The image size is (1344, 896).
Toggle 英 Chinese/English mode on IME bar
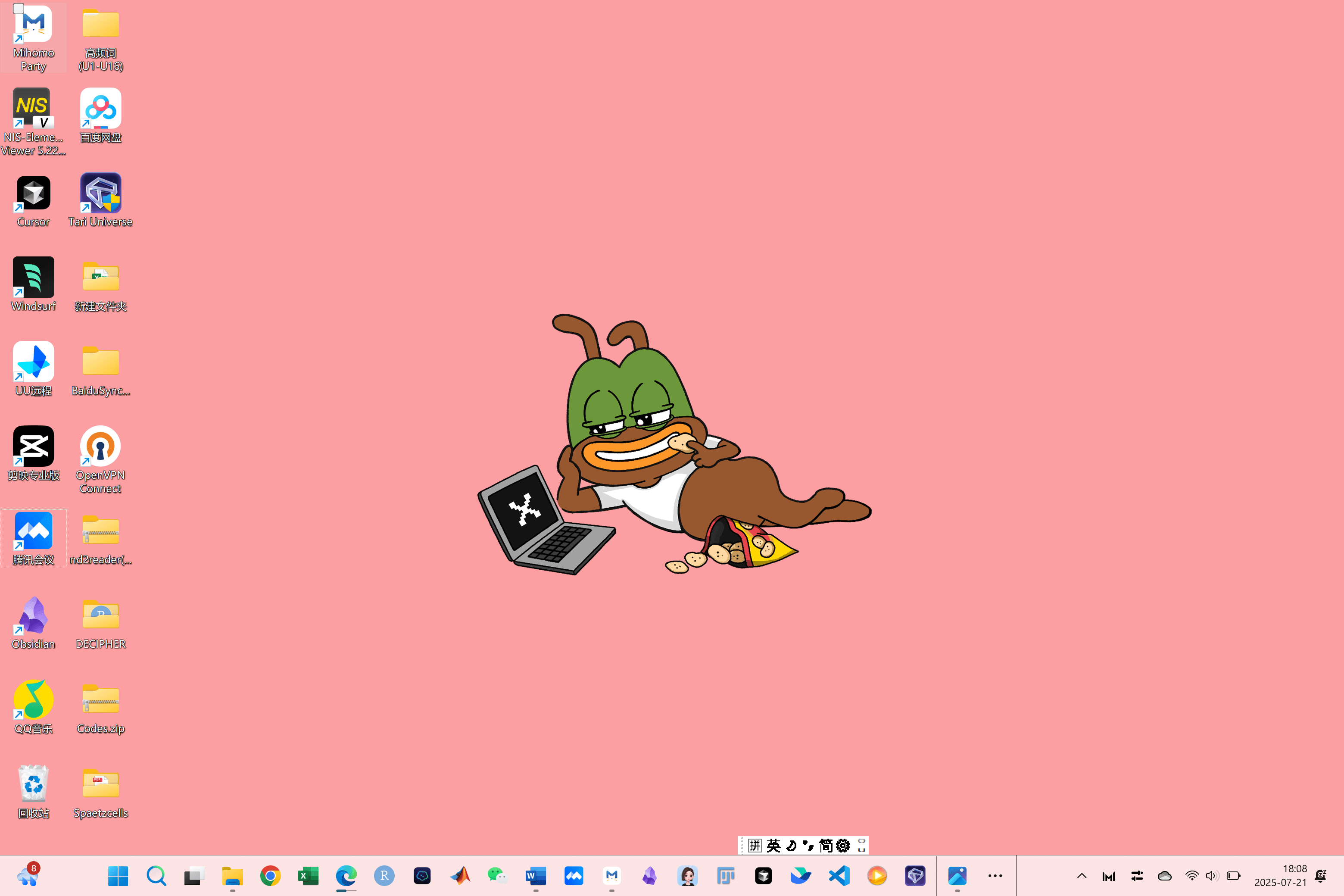click(x=773, y=845)
